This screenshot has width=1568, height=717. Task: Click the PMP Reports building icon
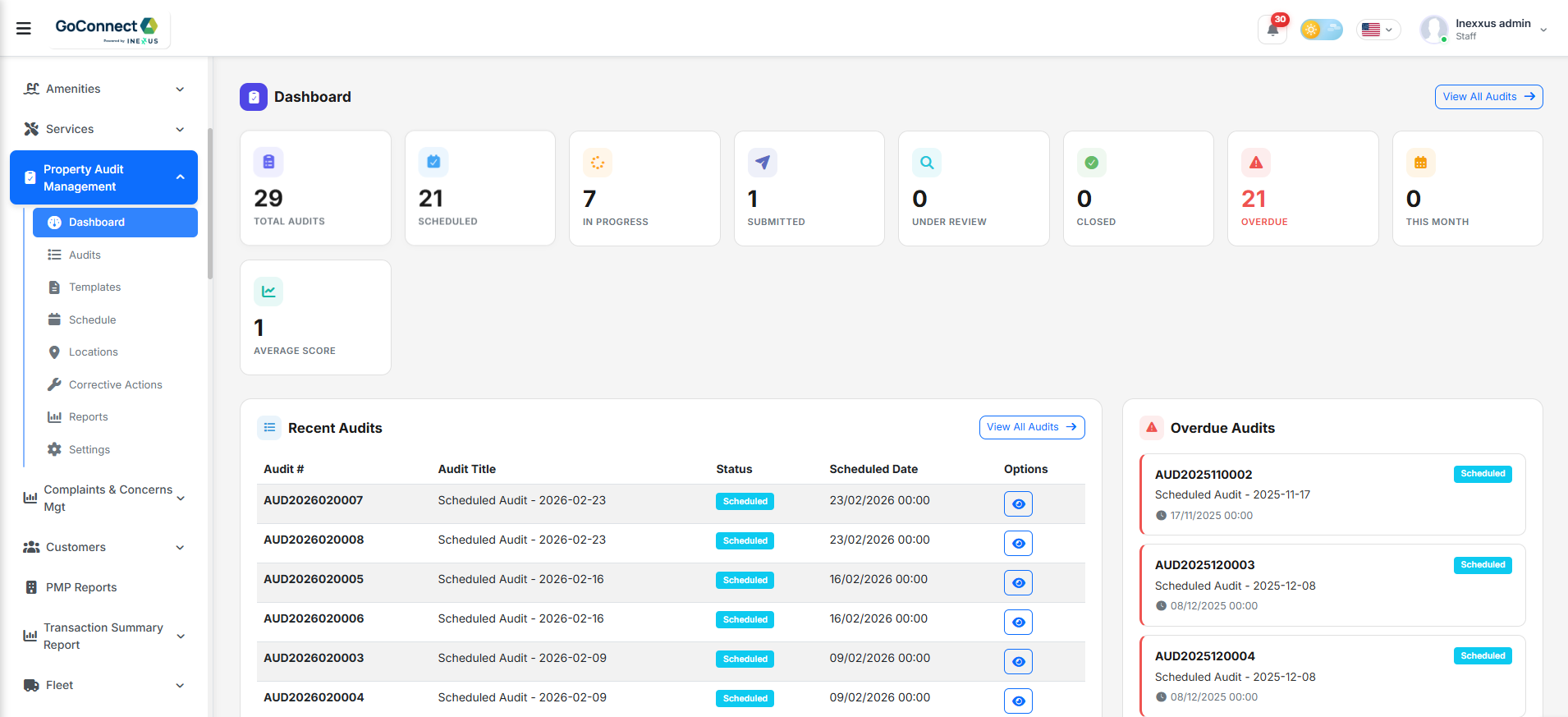(x=31, y=587)
